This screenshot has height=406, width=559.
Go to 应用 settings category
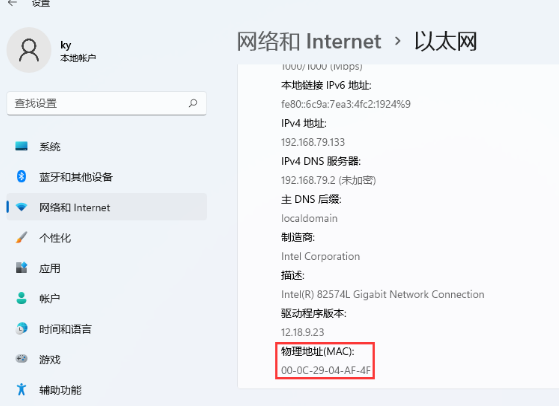[x=107, y=268]
